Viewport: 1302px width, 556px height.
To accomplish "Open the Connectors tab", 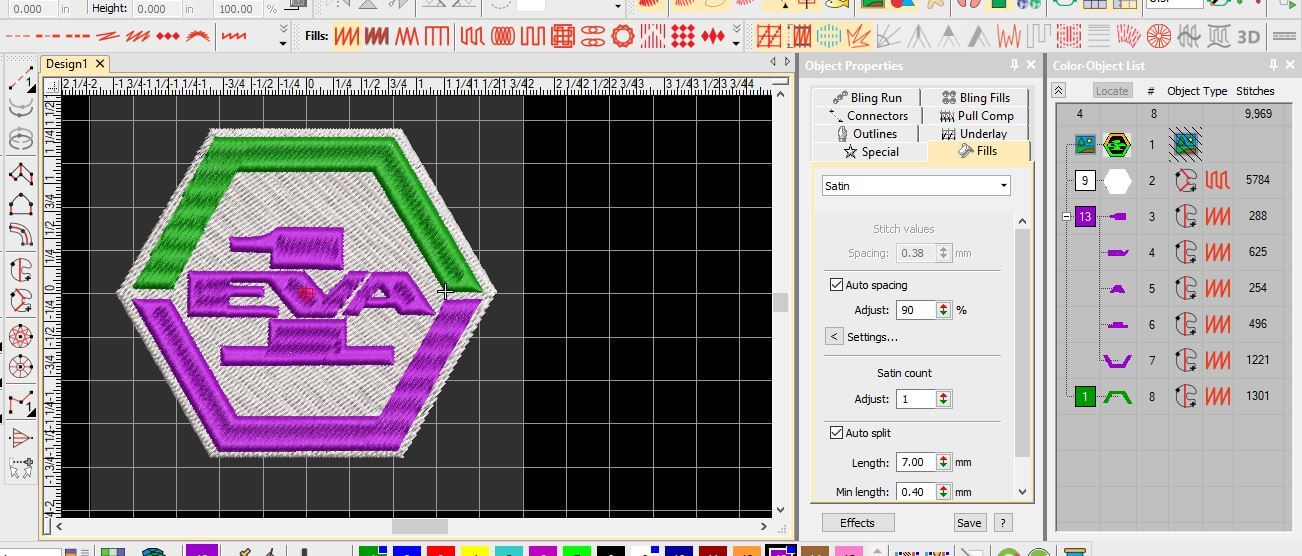I will [866, 115].
